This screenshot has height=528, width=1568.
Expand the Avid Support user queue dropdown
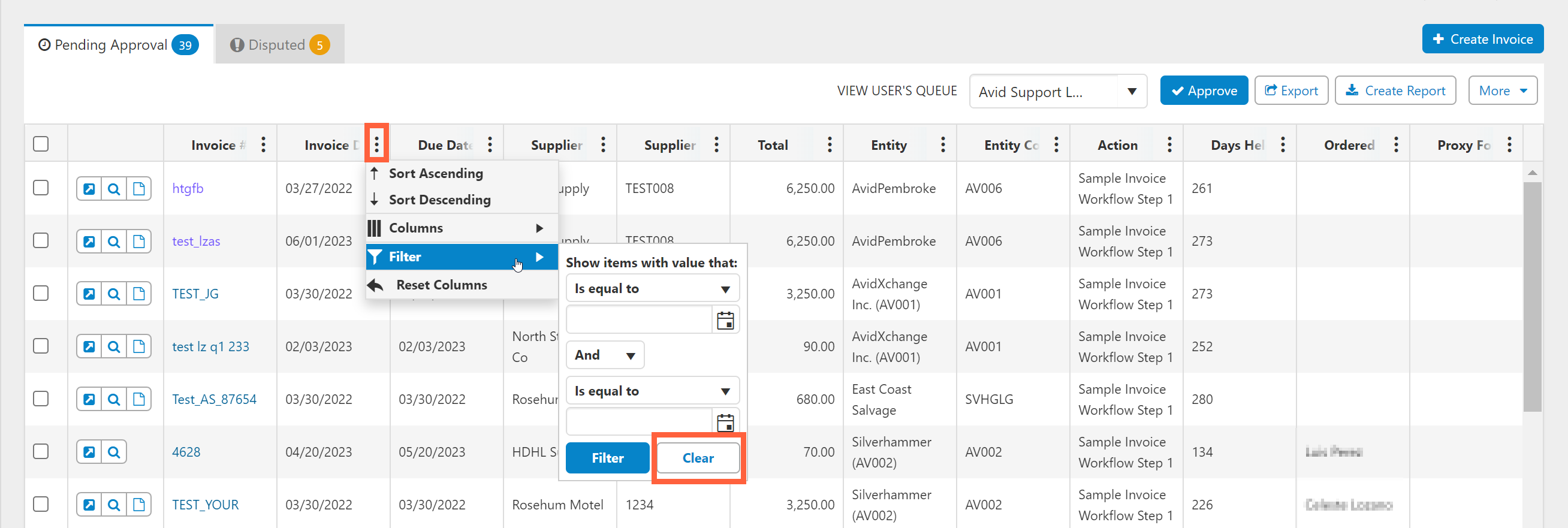click(1132, 92)
